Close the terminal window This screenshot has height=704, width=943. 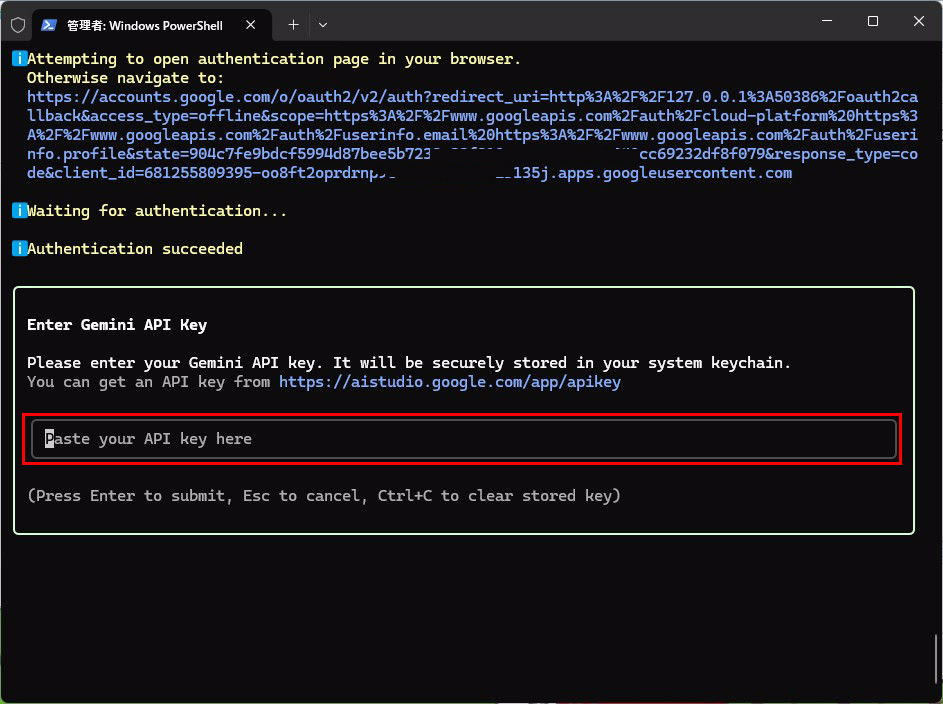[918, 21]
